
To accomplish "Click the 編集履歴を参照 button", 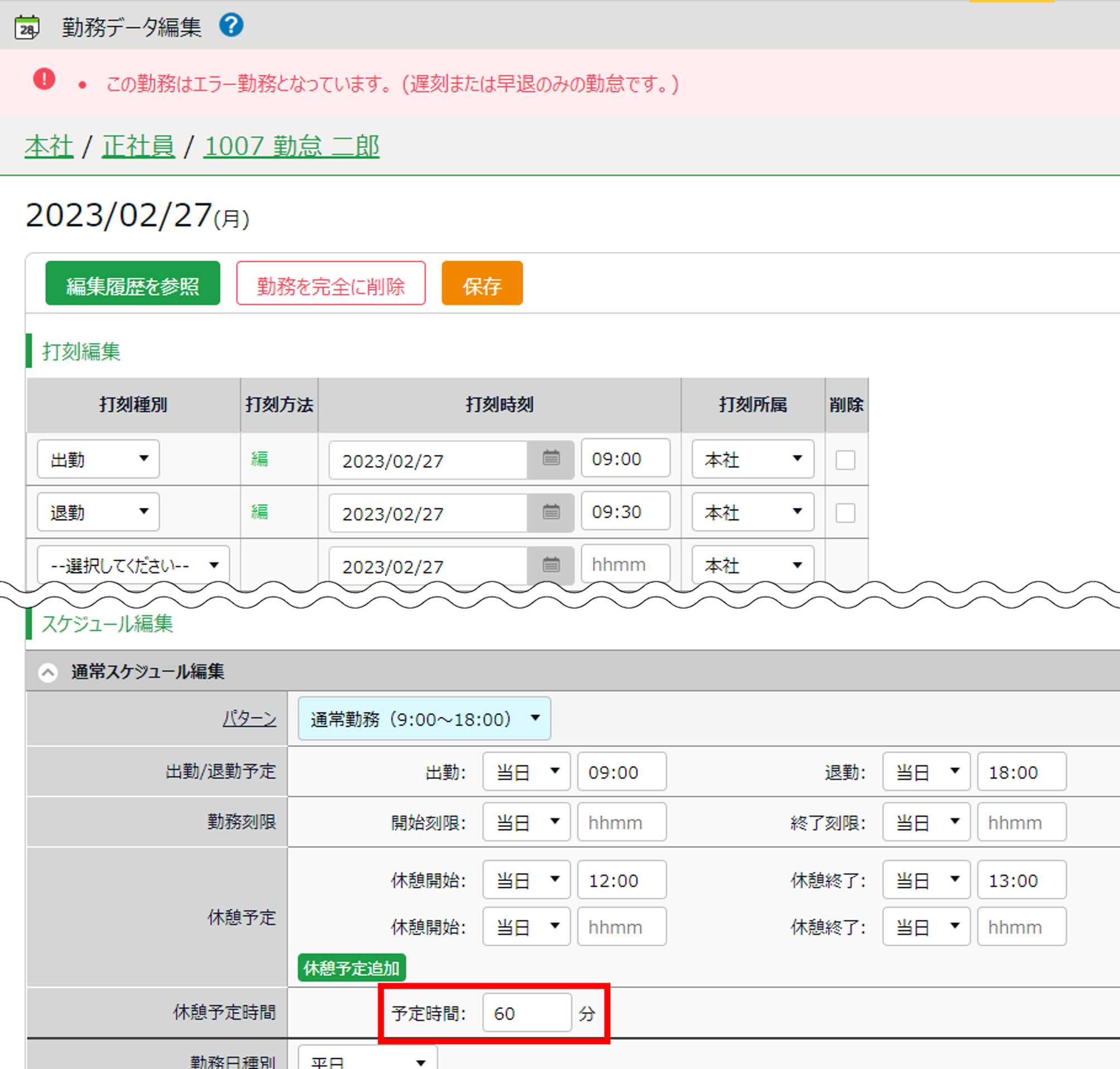I will pyautogui.click(x=133, y=283).
